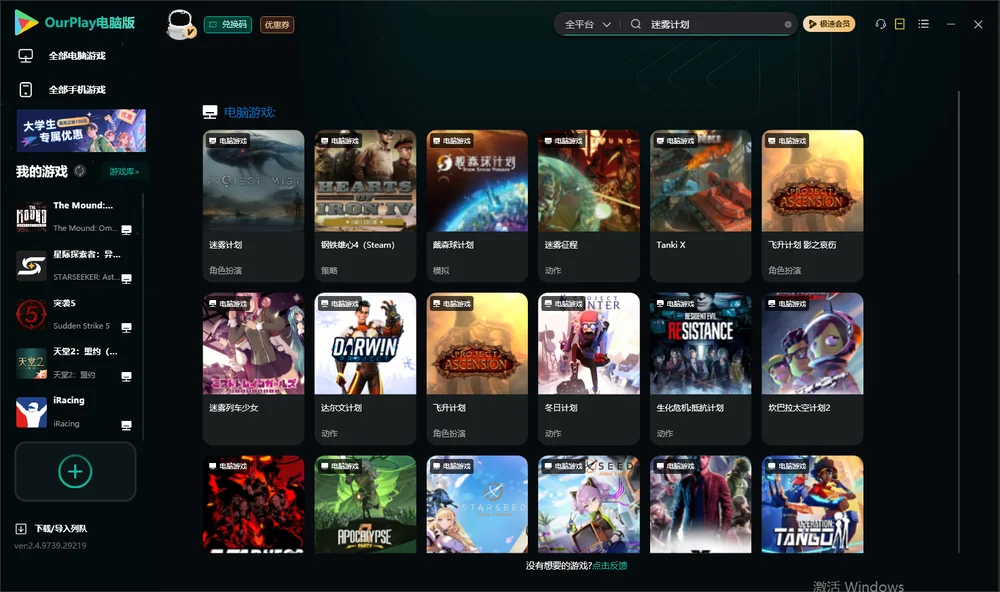Clear the search text with the X icon
The image size is (1000, 592).
(788, 25)
